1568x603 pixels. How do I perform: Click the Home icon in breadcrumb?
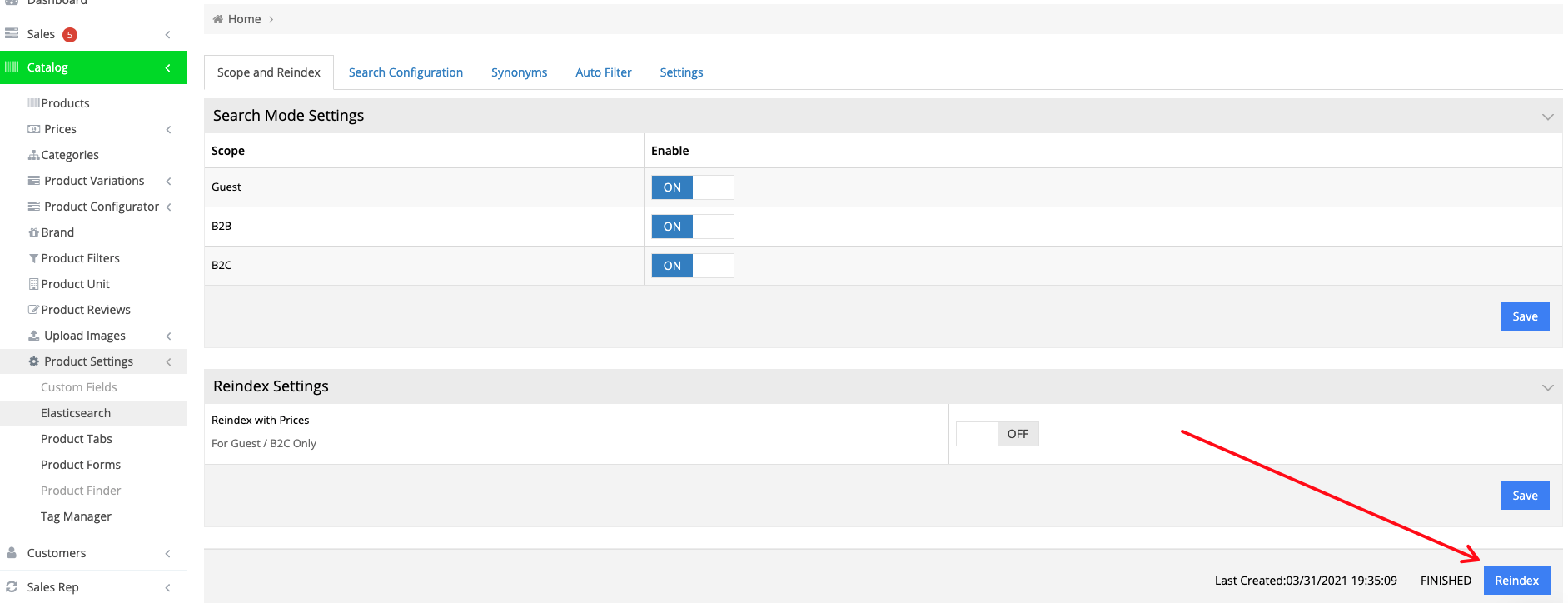pos(218,19)
